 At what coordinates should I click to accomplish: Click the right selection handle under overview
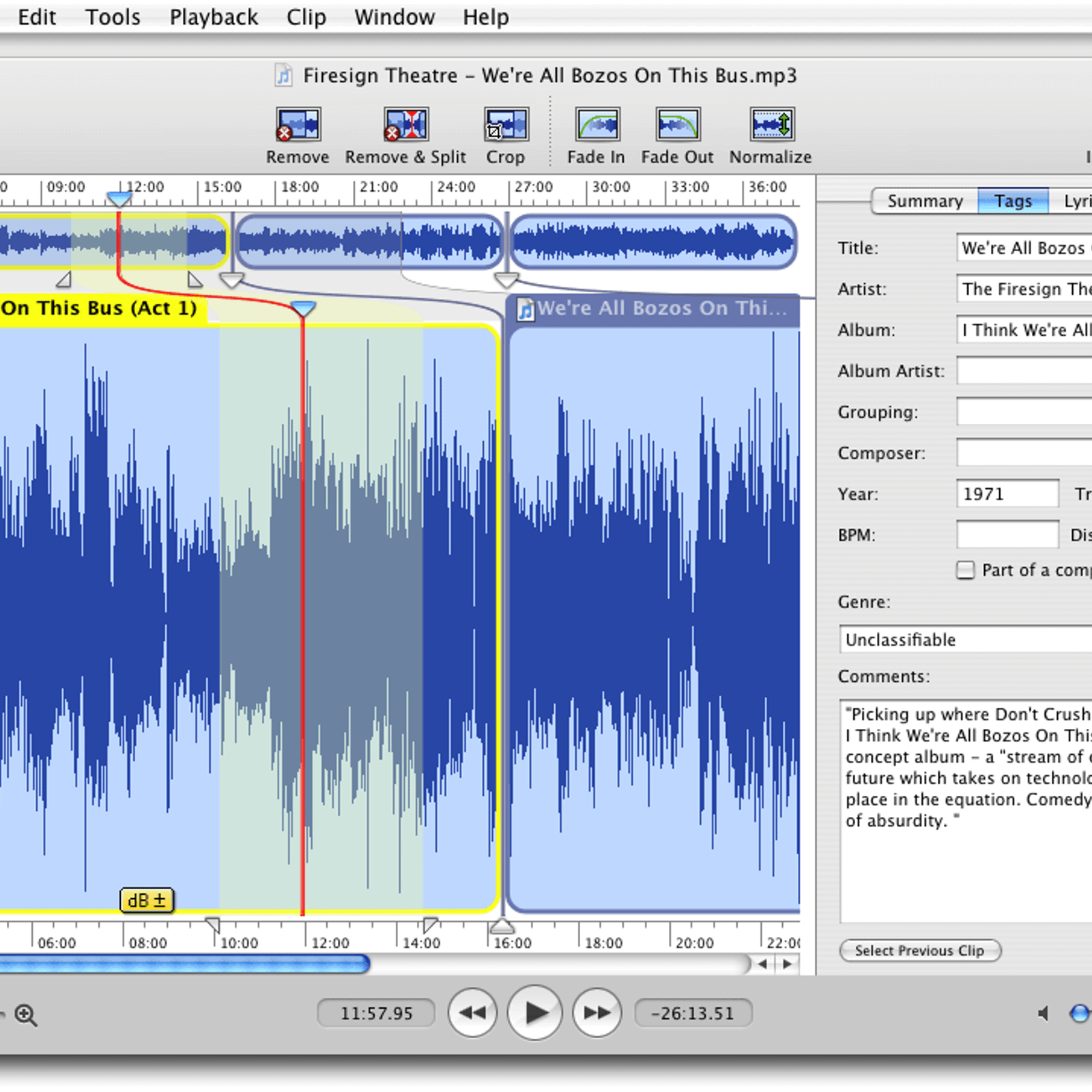coord(195,279)
